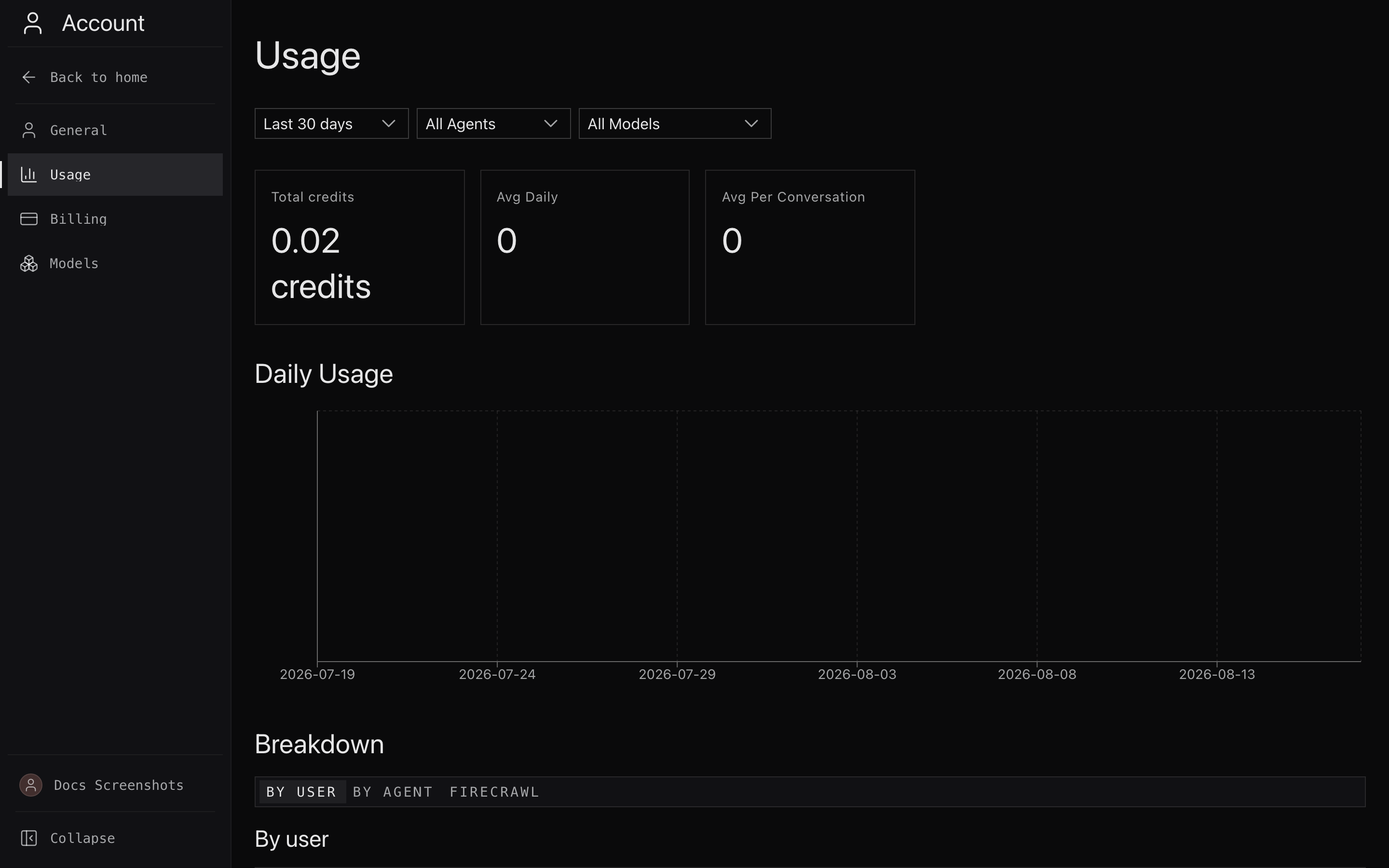This screenshot has width=1389, height=868.
Task: Click the 2026-08-13 chart axis date
Action: click(1217, 675)
